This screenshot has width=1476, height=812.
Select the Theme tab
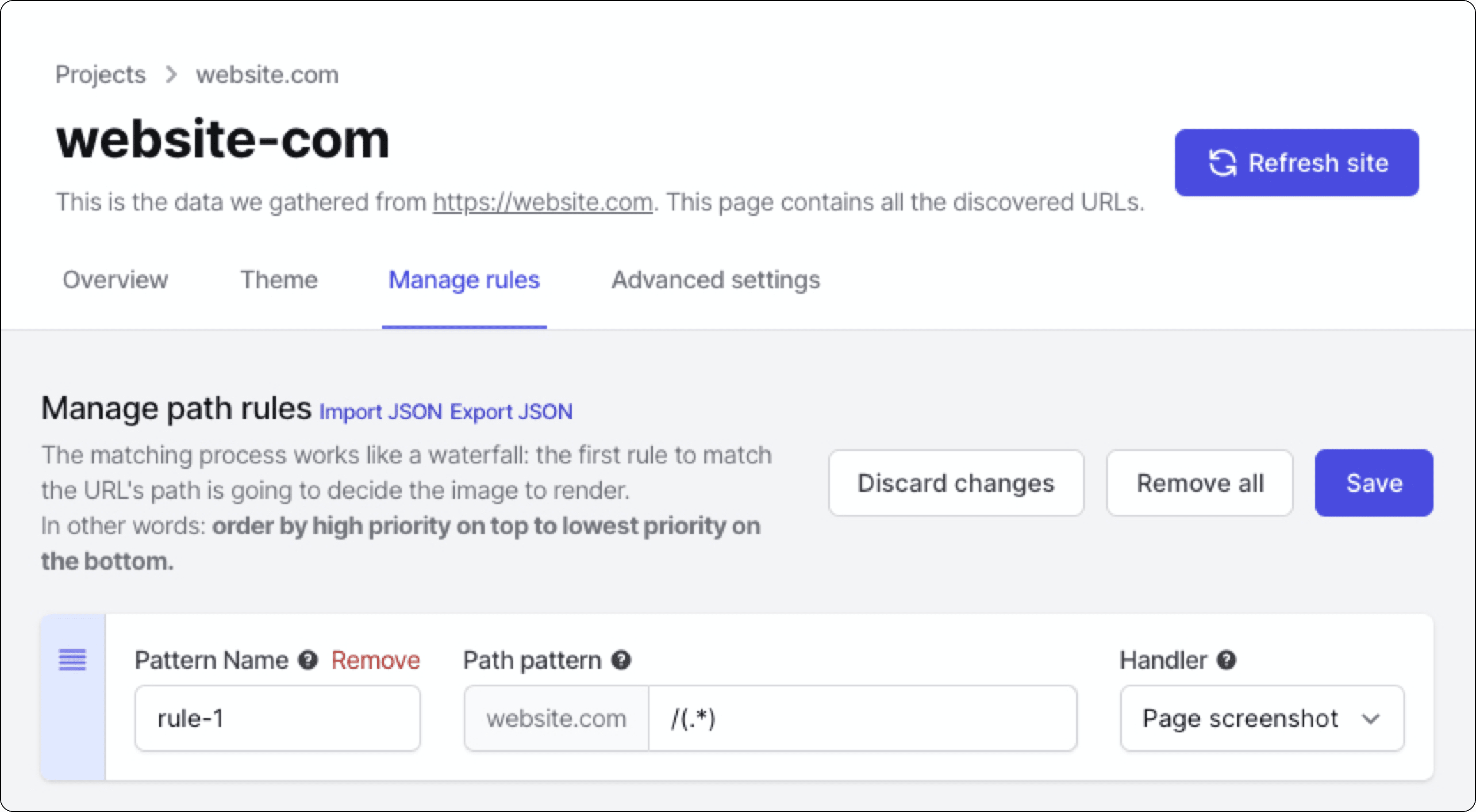click(278, 280)
